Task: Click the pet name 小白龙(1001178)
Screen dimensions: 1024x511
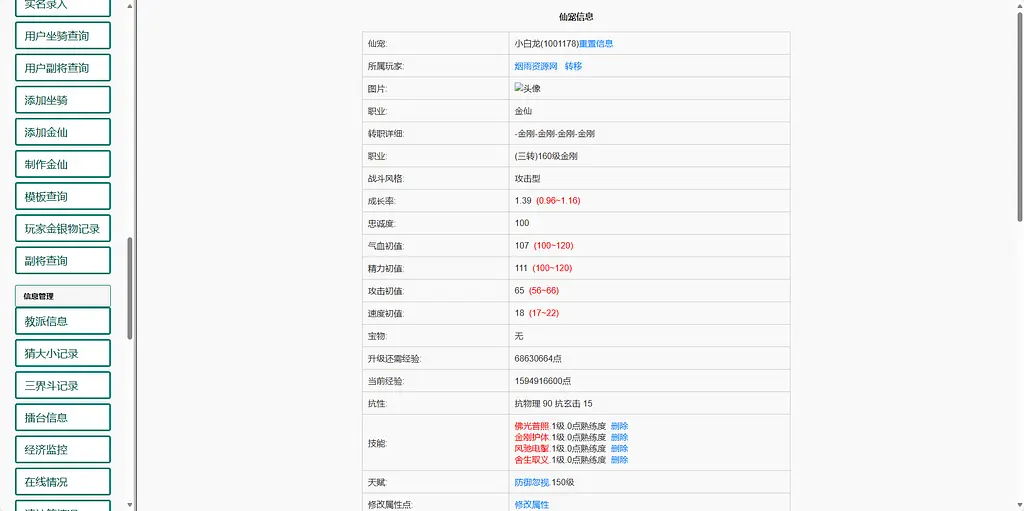Action: click(x=547, y=44)
